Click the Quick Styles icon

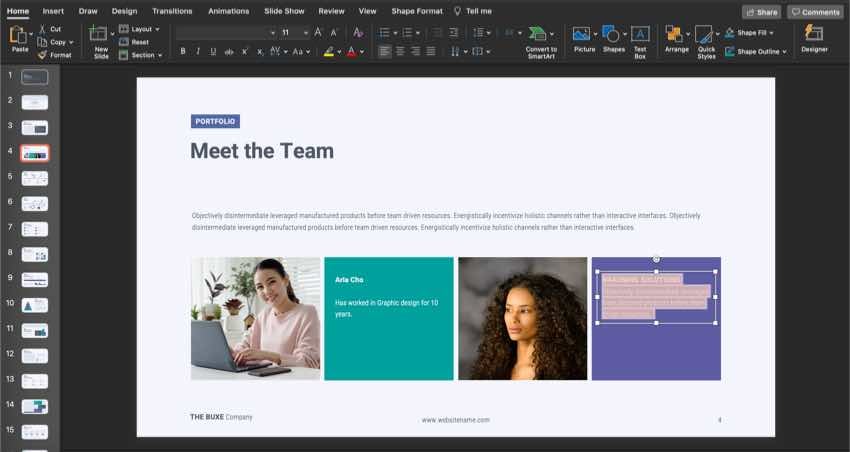click(706, 36)
